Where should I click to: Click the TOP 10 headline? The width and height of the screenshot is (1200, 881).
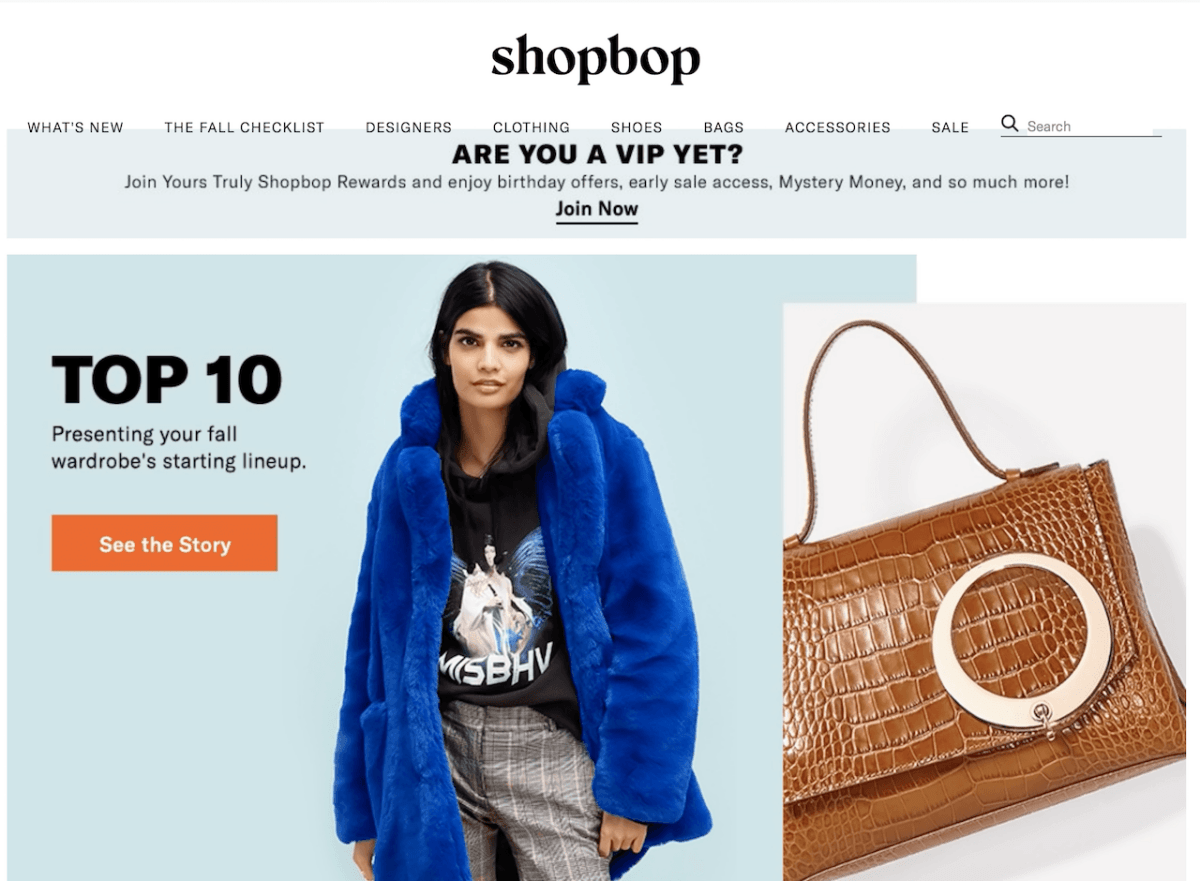166,380
